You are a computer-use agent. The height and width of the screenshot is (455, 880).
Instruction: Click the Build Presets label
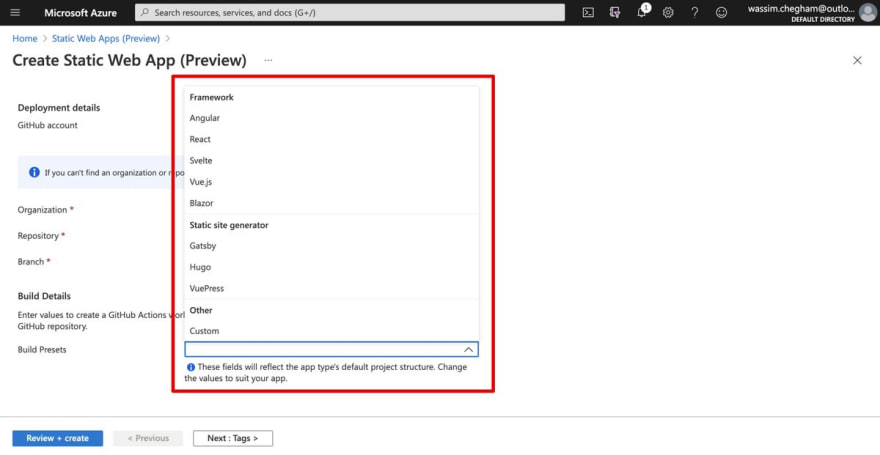[42, 350]
